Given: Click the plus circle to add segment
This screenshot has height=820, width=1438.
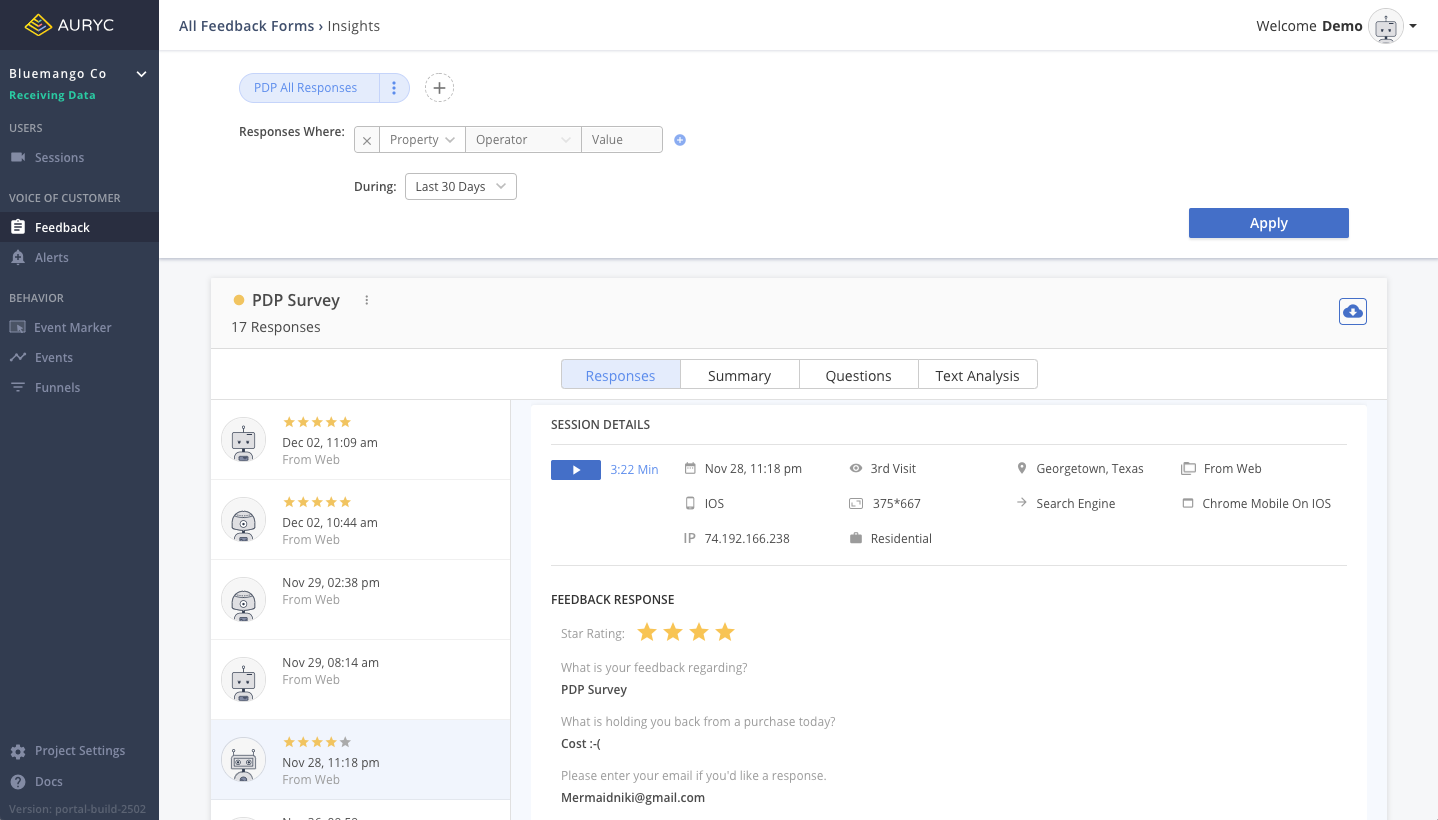Looking at the screenshot, I should tap(439, 88).
